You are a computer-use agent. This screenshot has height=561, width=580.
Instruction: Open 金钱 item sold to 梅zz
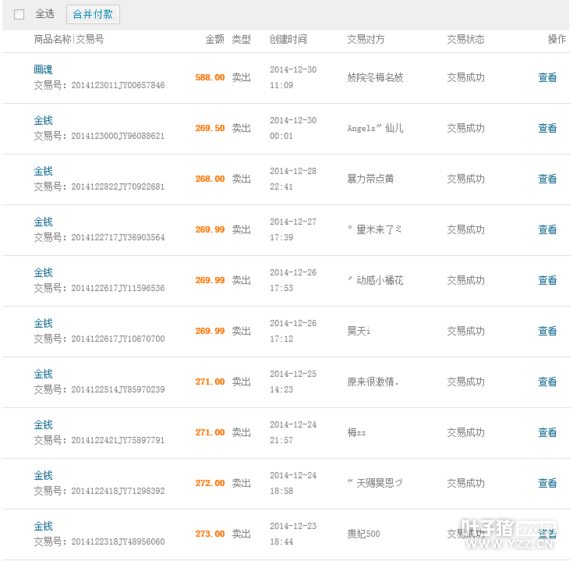43,425
